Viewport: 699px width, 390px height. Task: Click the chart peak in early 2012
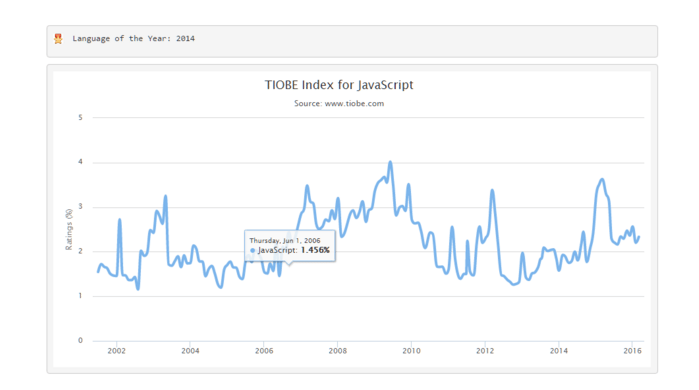(492, 190)
